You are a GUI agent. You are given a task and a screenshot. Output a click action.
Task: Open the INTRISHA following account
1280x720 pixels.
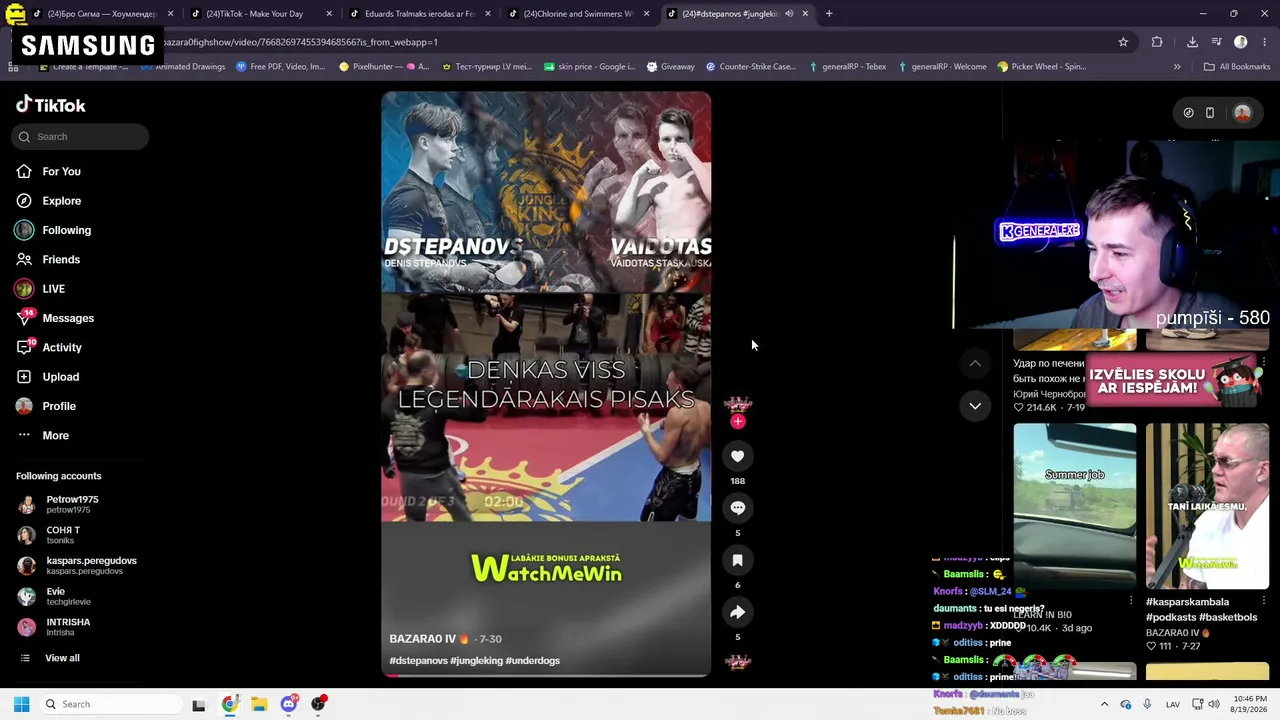click(68, 627)
